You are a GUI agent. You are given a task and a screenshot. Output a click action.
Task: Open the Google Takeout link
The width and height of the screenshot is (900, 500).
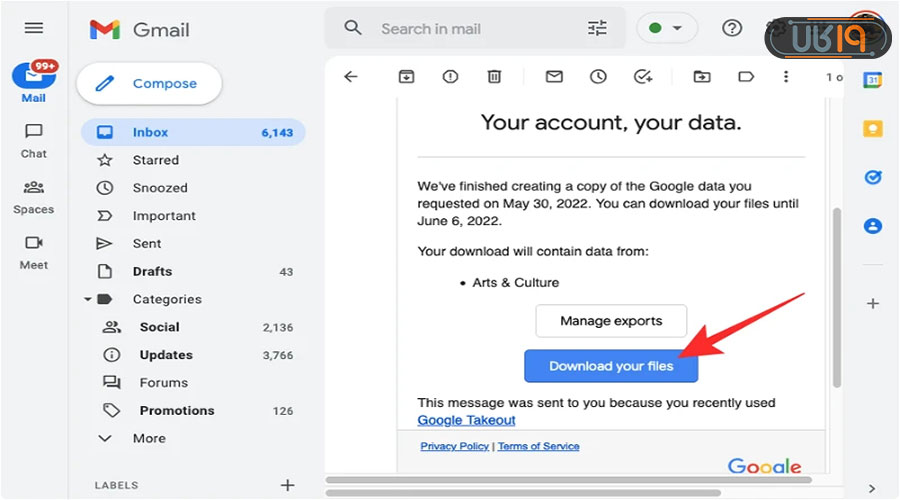coord(466,420)
